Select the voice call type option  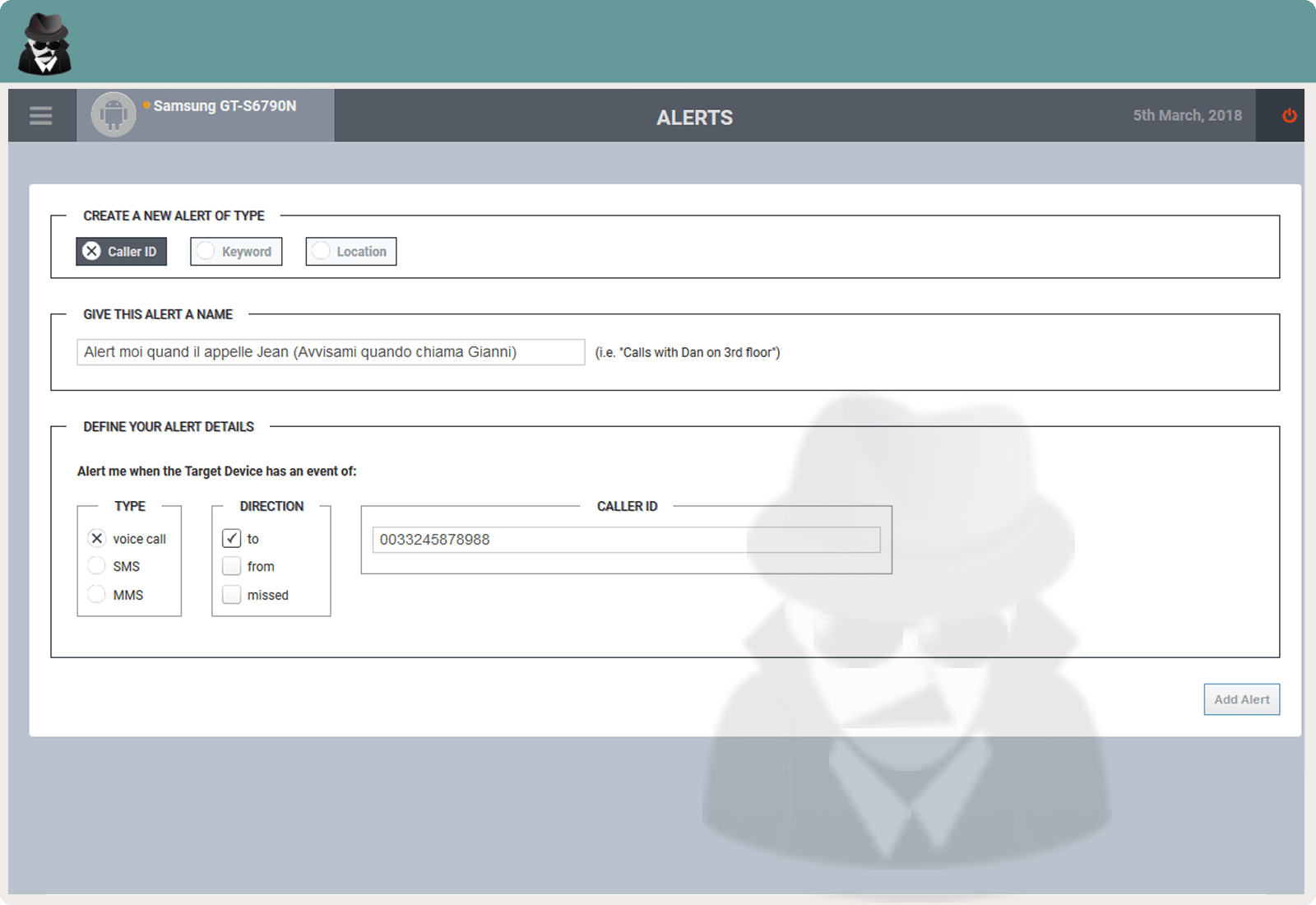click(97, 539)
